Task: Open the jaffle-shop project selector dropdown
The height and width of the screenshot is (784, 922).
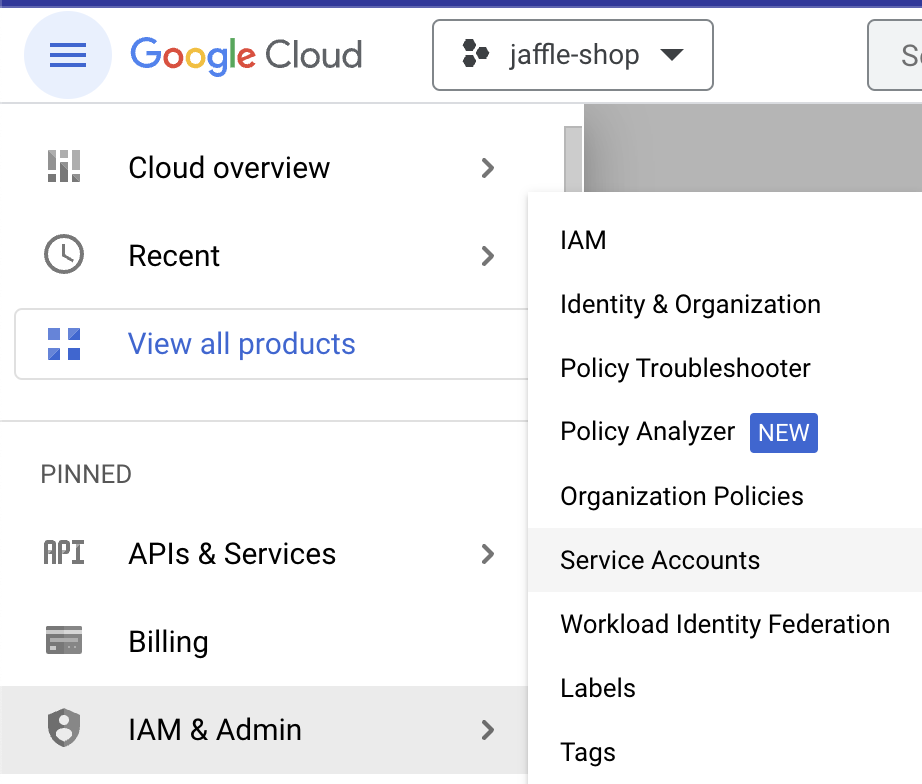Action: click(x=572, y=55)
